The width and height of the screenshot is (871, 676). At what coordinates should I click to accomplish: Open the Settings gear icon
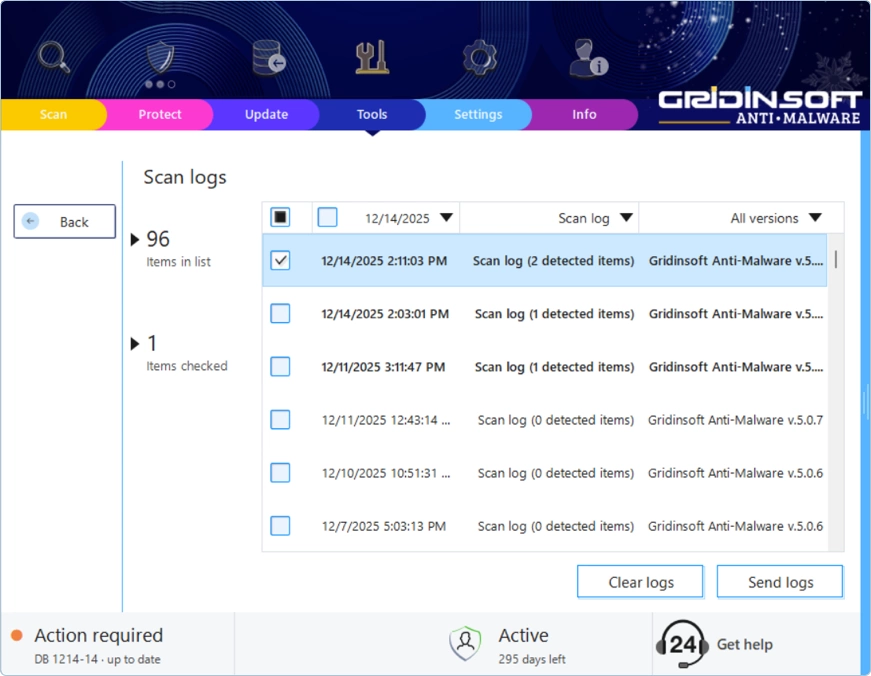coord(478,56)
